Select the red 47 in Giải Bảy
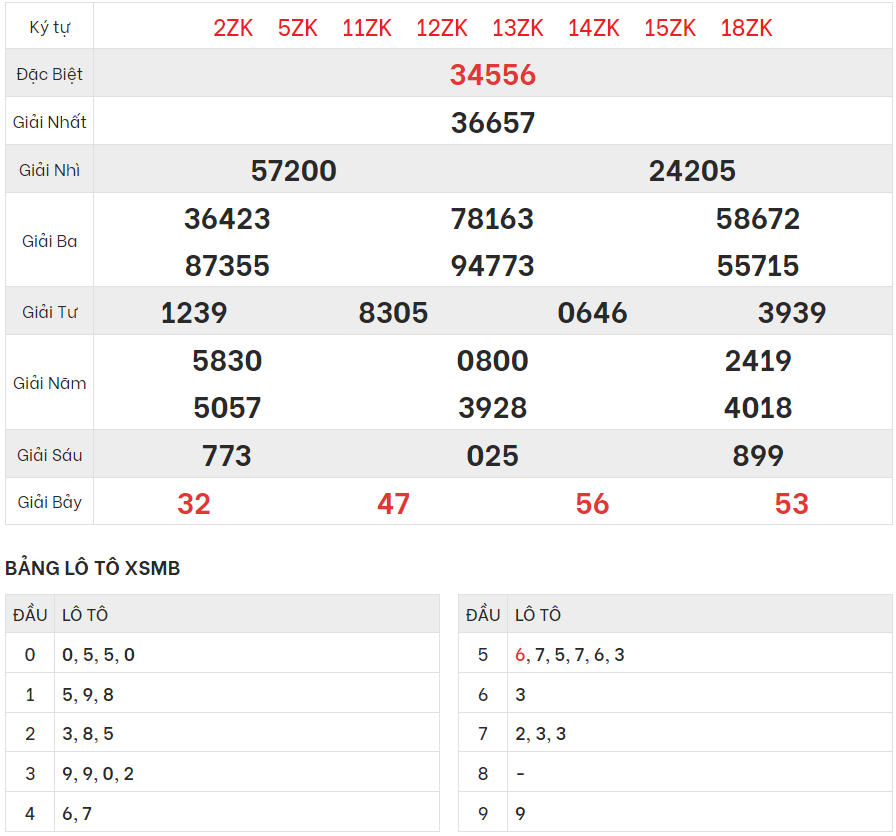 click(x=393, y=504)
